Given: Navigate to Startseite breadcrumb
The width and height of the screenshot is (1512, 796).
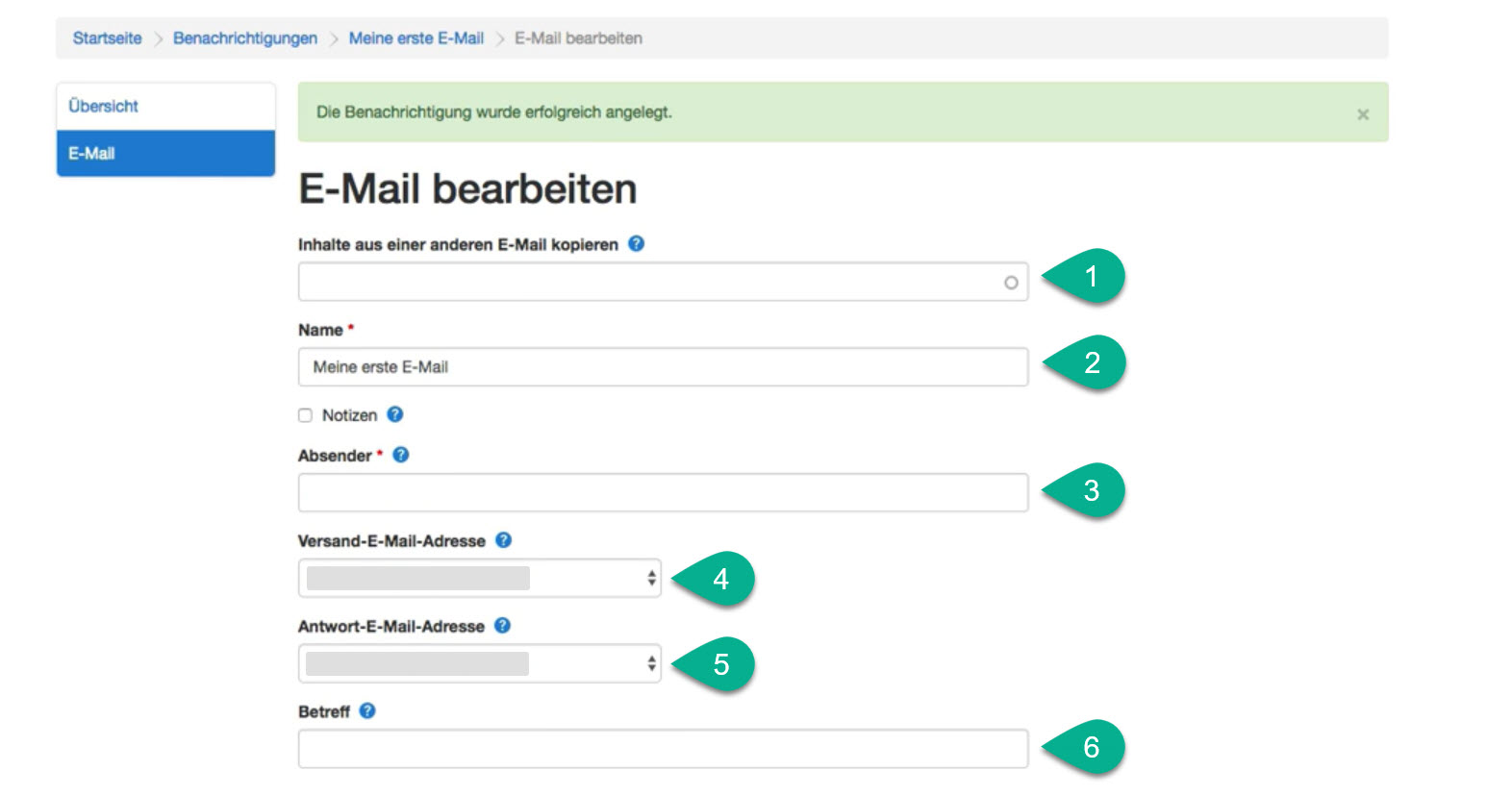Looking at the screenshot, I should [107, 38].
